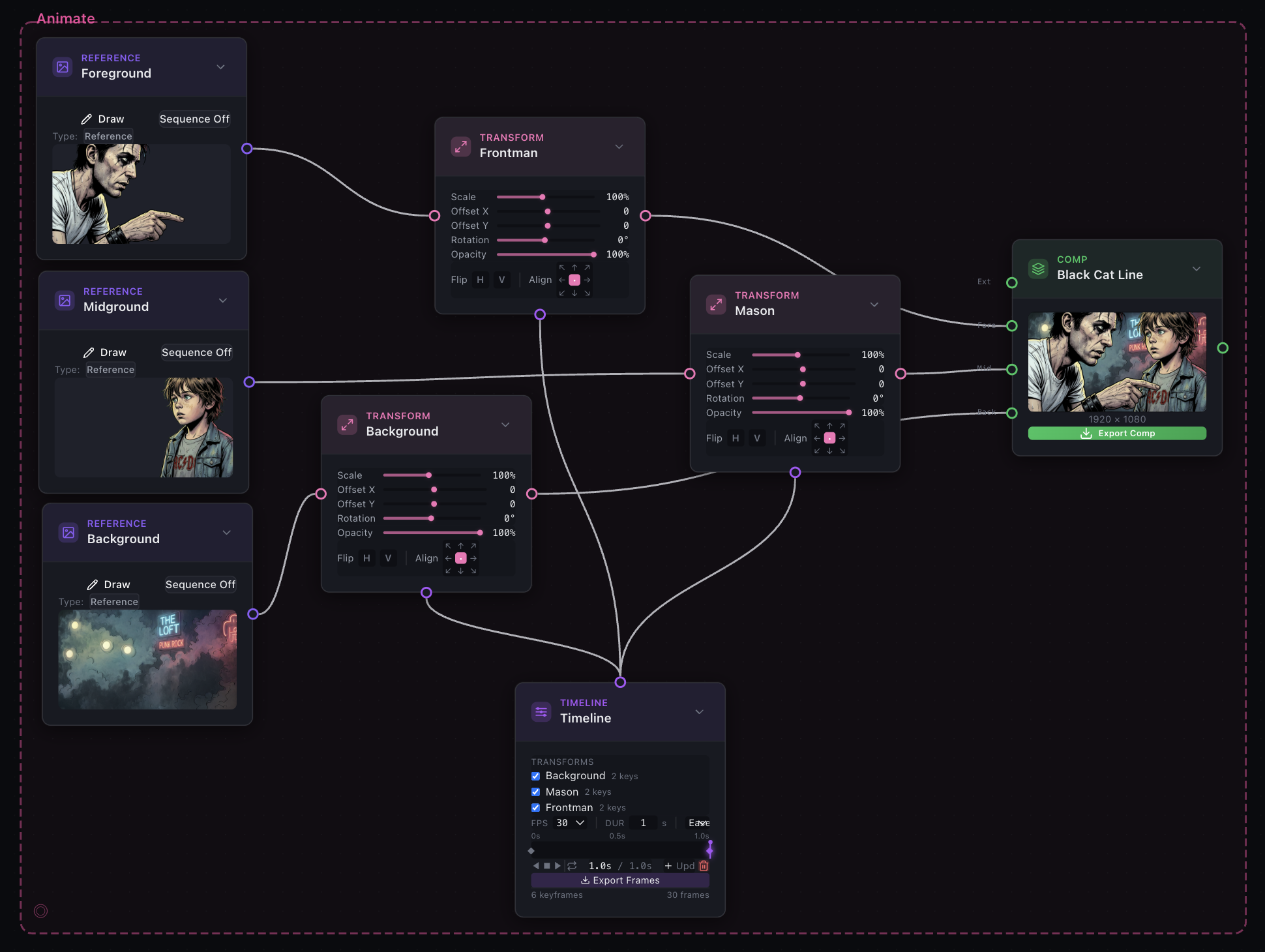This screenshot has width=1265, height=952.
Task: Click the Background transform node icon
Action: 347,424
